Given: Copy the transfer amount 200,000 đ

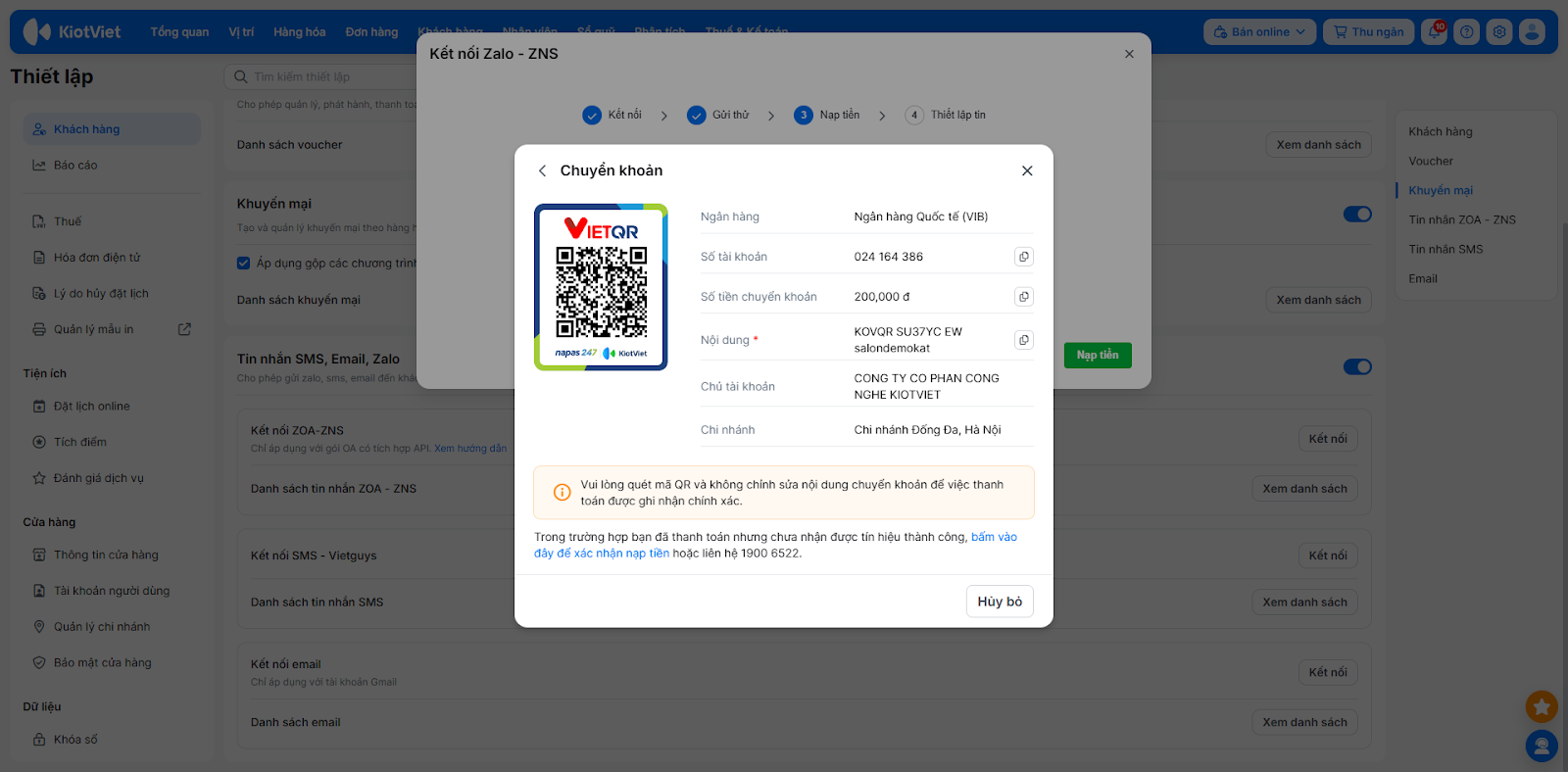Looking at the screenshot, I should pyautogui.click(x=1023, y=297).
